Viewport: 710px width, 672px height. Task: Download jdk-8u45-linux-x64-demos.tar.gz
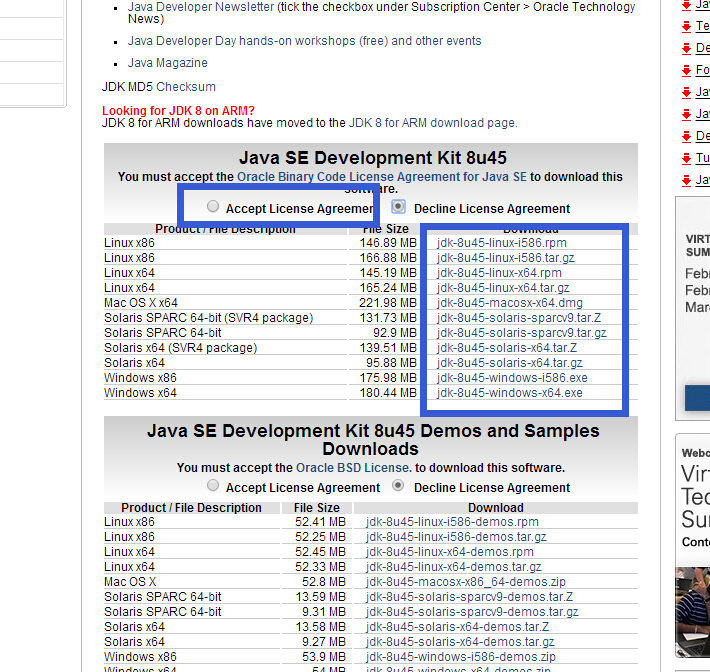click(454, 566)
